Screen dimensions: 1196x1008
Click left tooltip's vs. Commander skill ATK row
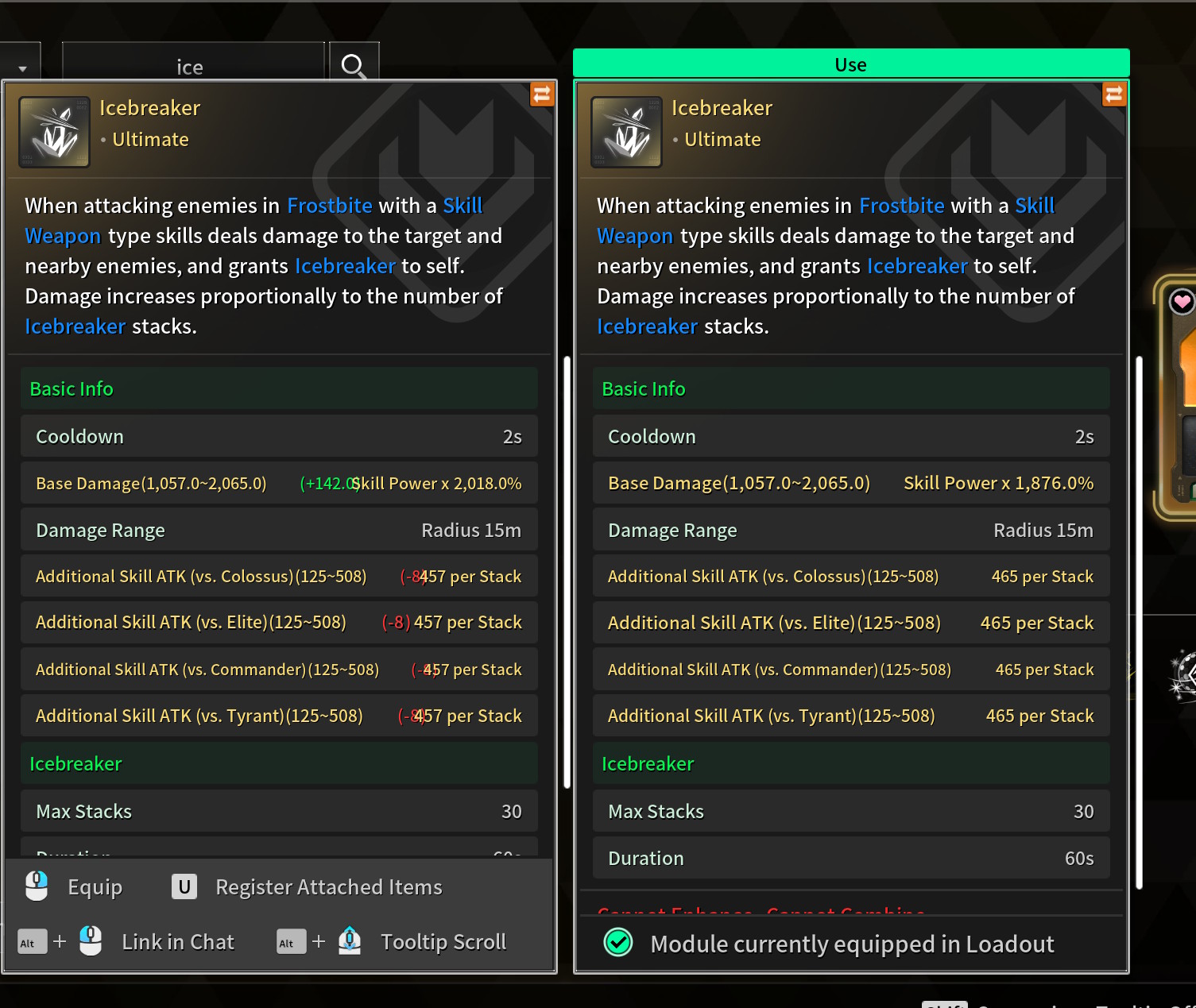coord(279,670)
